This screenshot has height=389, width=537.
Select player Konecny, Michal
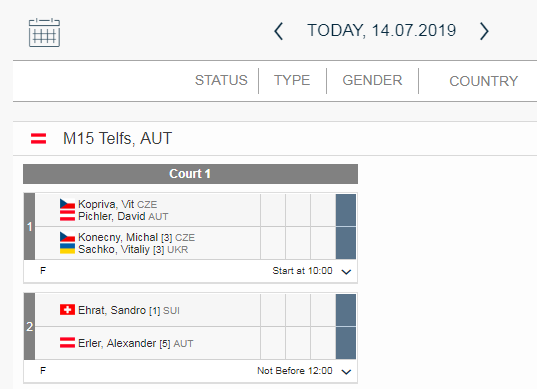click(118, 237)
